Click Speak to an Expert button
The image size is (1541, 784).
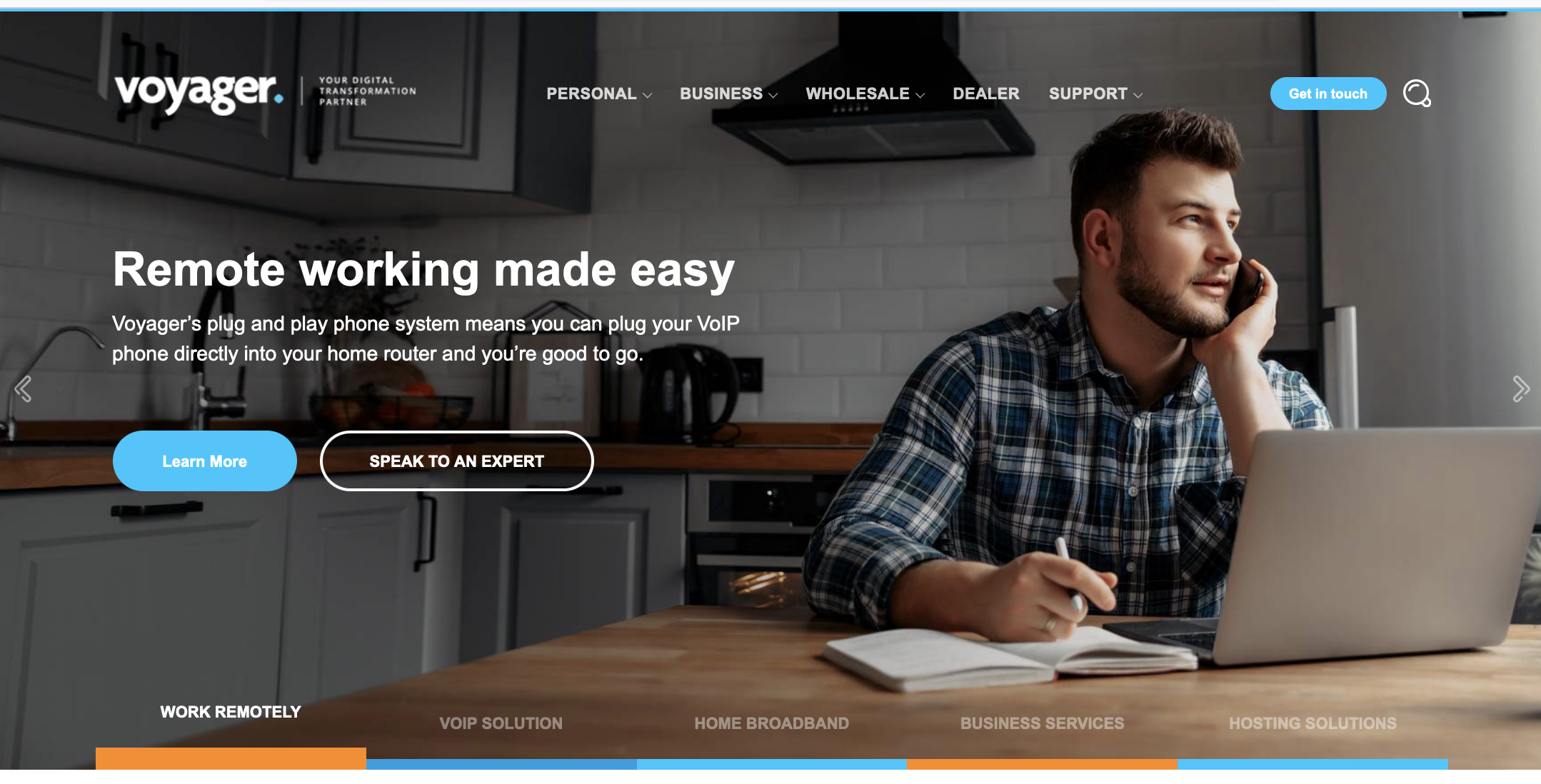point(457,461)
